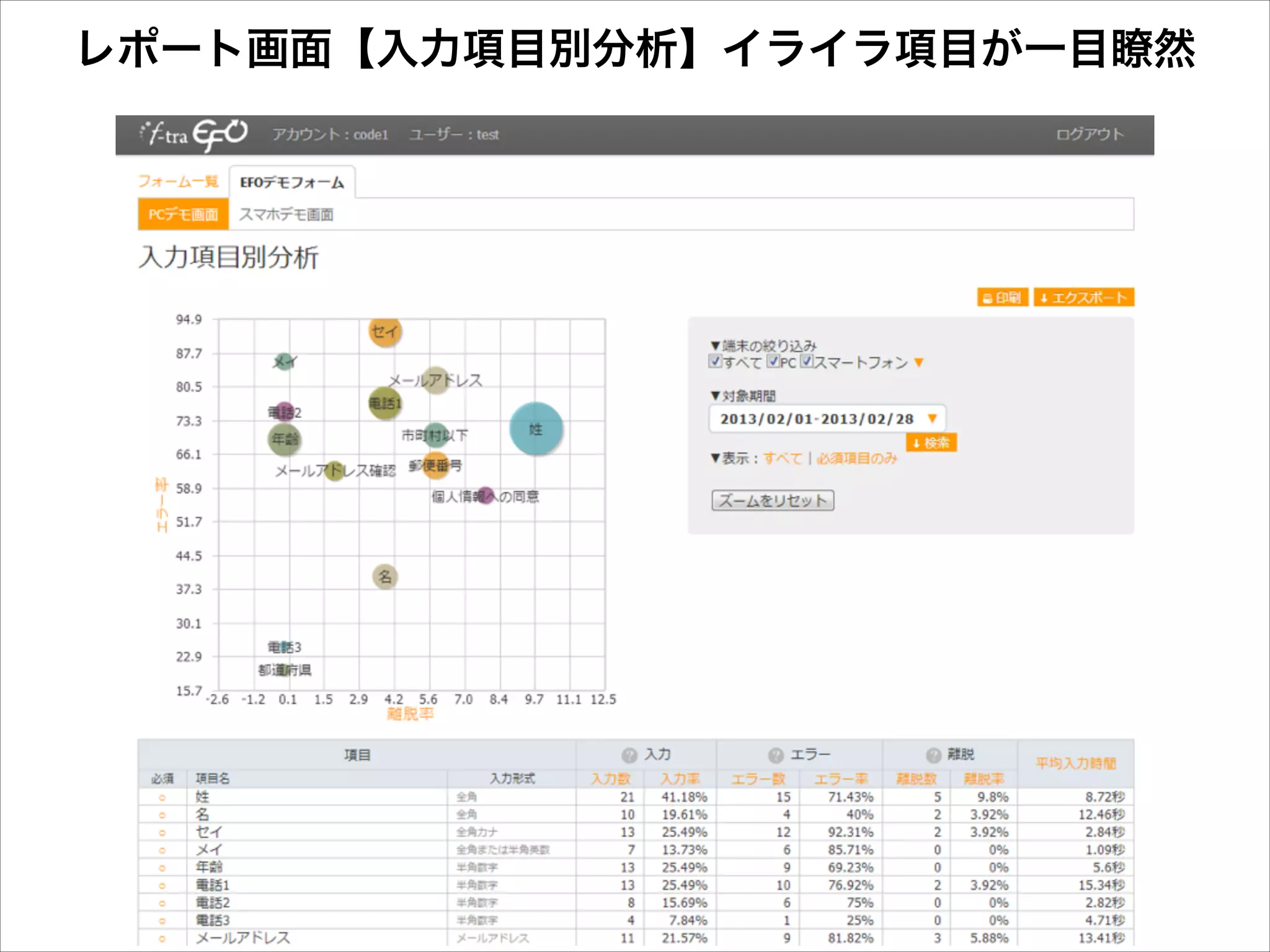1270x952 pixels.
Task: Click the 離脱 help question icon
Action: (x=934, y=755)
